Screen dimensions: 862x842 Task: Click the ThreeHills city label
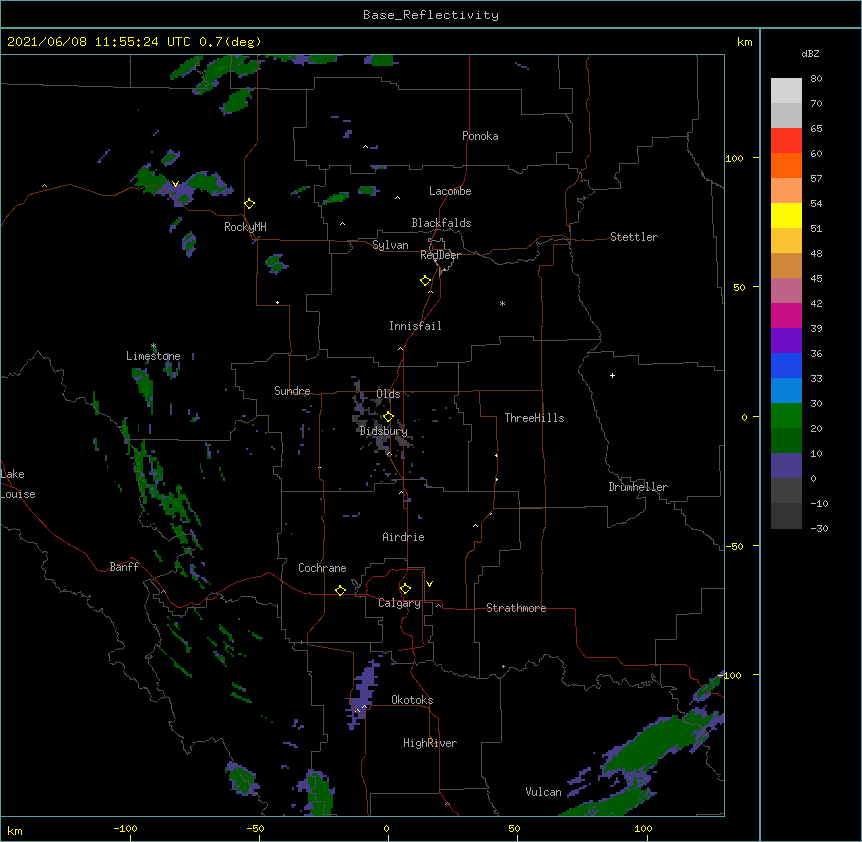[534, 418]
